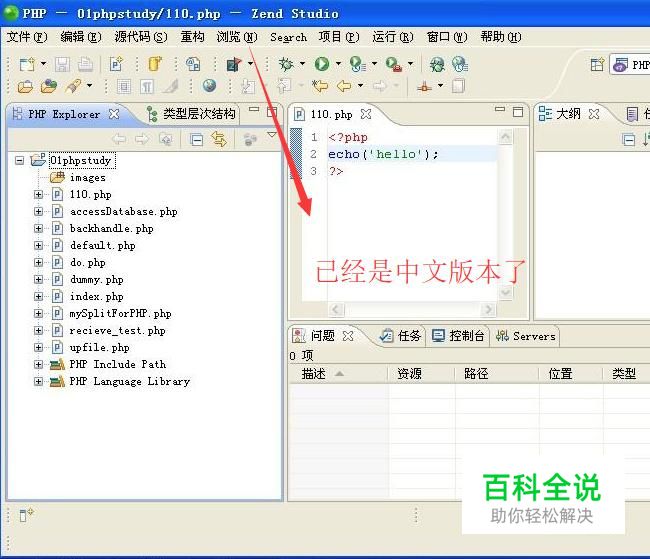Image resolution: width=650 pixels, height=559 pixels.
Task: Click the fast view icon in status bar
Action: (x=26, y=515)
